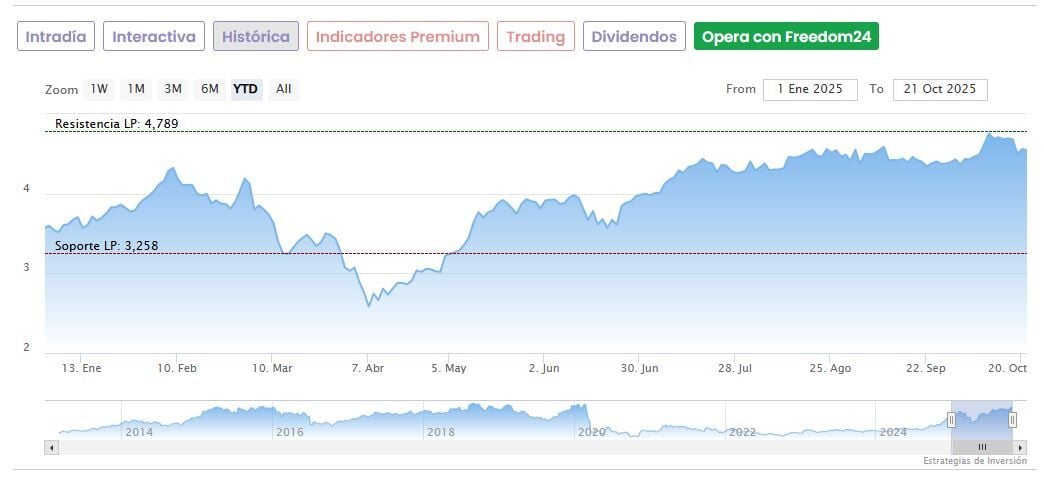Click the navigator scroll left arrow
The width and height of the screenshot is (1044, 477).
51,447
